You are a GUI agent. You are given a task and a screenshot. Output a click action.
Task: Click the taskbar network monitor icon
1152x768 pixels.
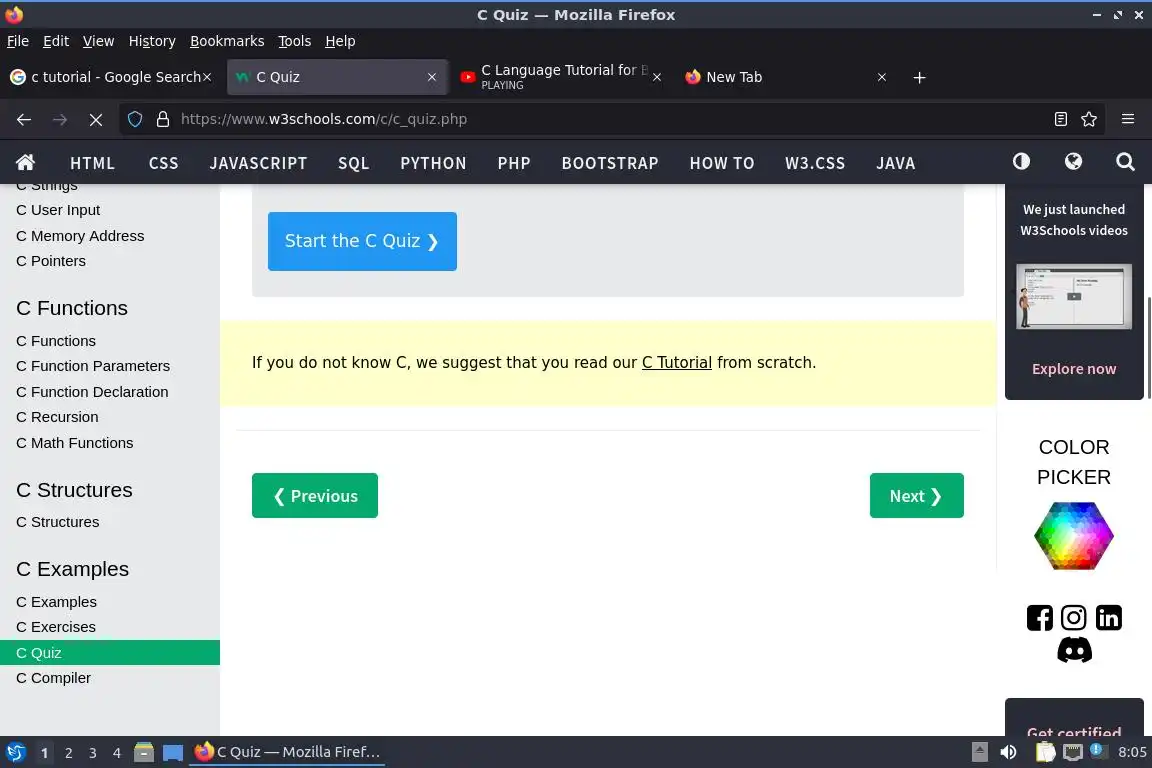tap(1073, 752)
